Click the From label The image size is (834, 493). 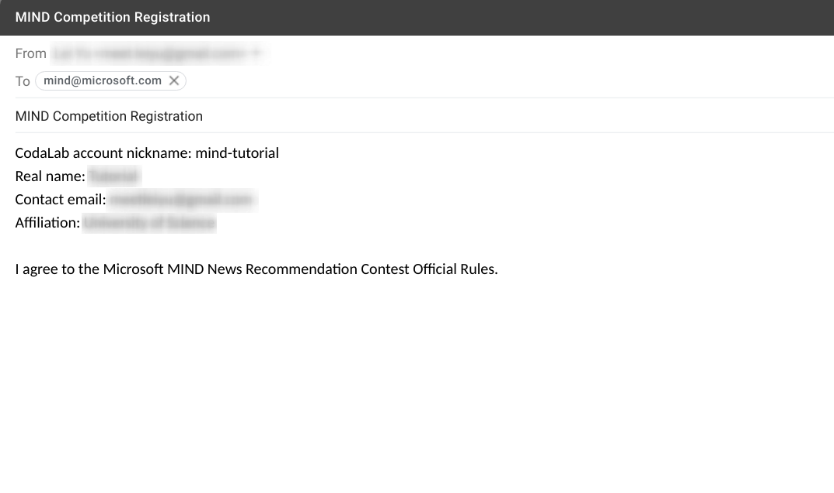point(31,54)
